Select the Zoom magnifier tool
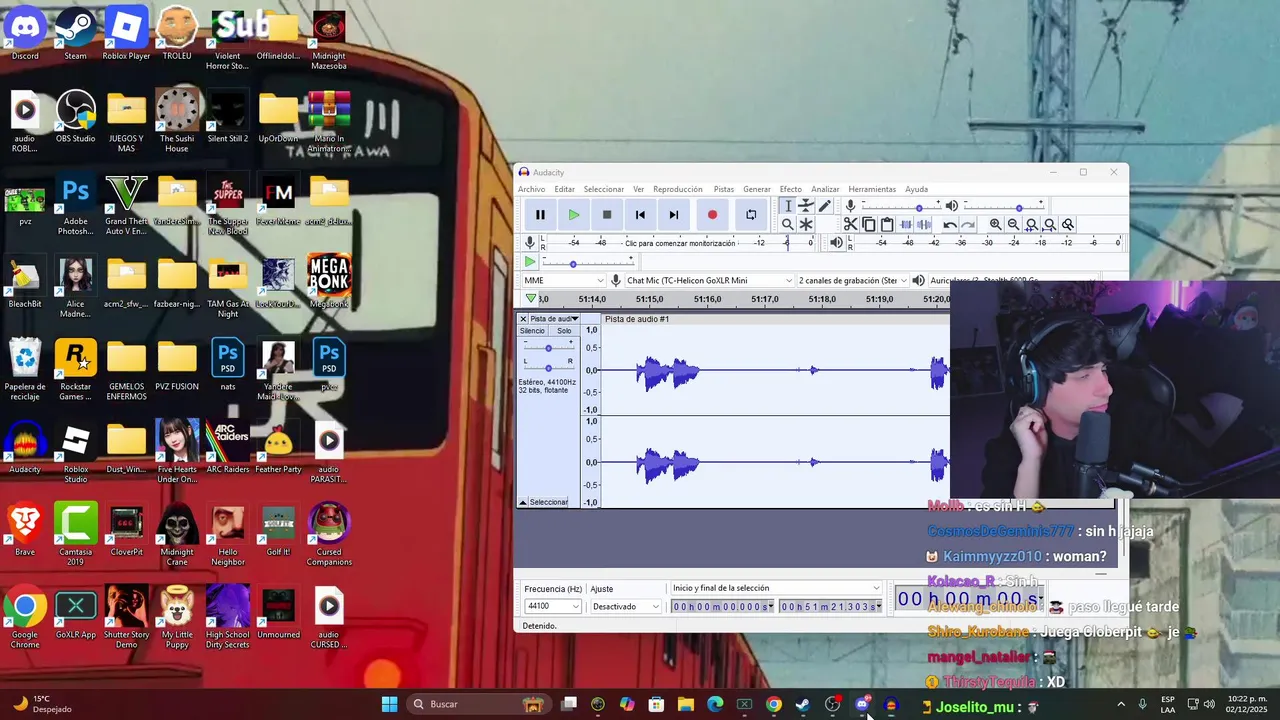Viewport: 1280px width, 720px height. click(x=788, y=224)
